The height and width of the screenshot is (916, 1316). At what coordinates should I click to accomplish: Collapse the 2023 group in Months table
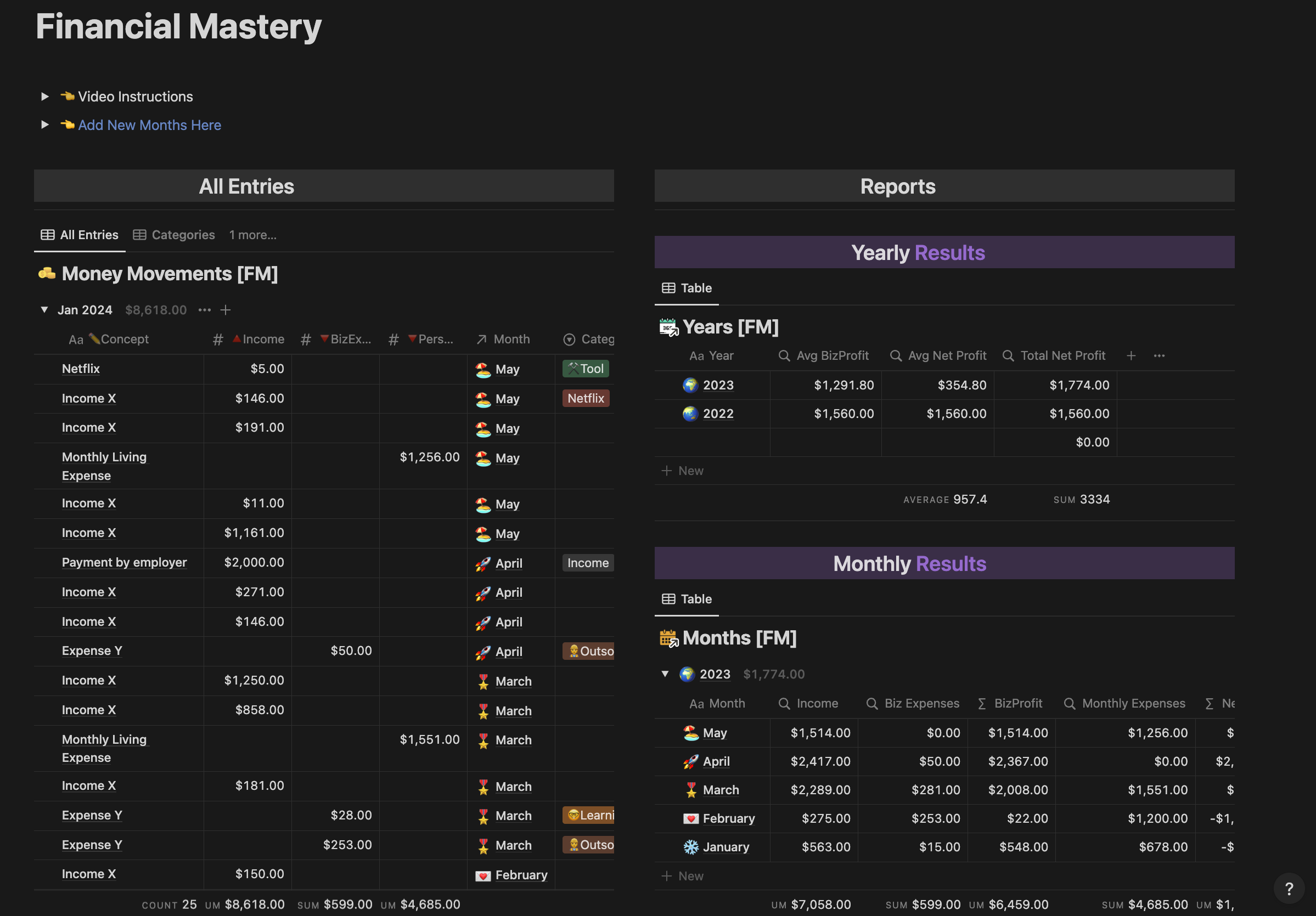(x=665, y=674)
